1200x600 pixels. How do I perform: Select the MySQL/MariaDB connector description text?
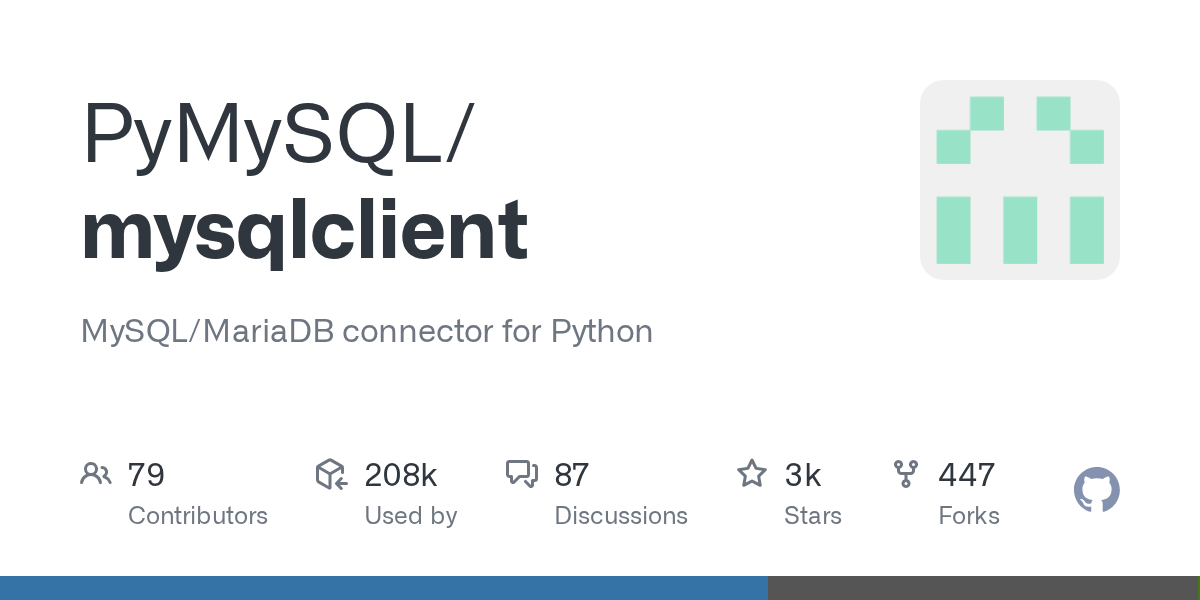tap(366, 331)
